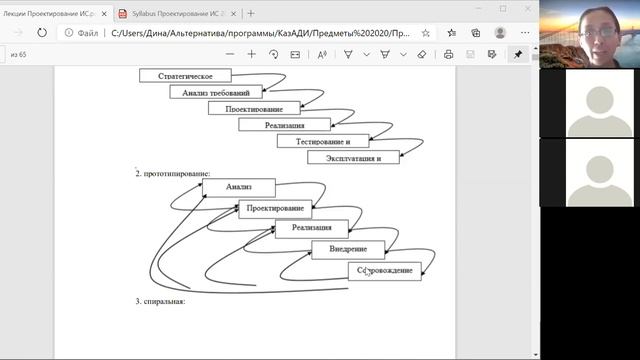Click the Сопровождение box
Viewport: 640px width, 360px height.
(x=384, y=271)
